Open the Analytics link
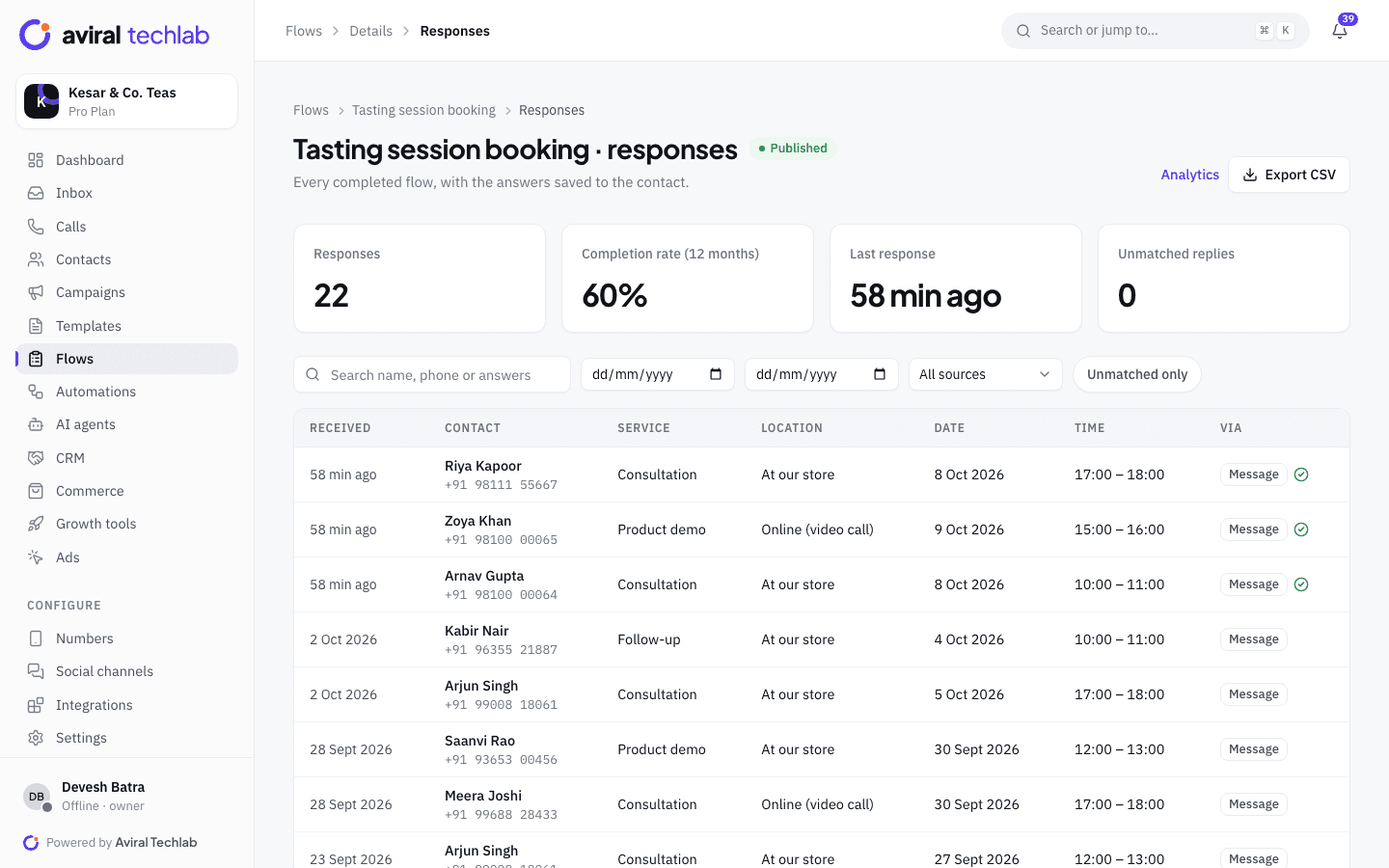 1190,175
